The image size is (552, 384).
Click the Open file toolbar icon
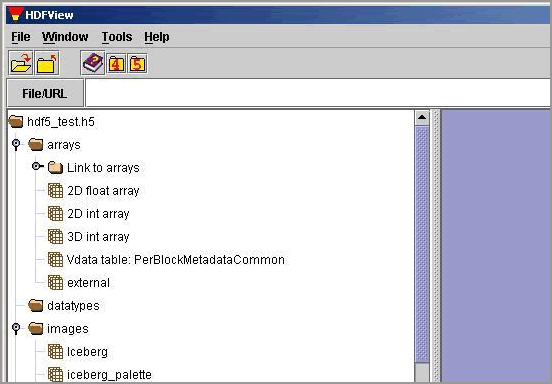[21, 63]
